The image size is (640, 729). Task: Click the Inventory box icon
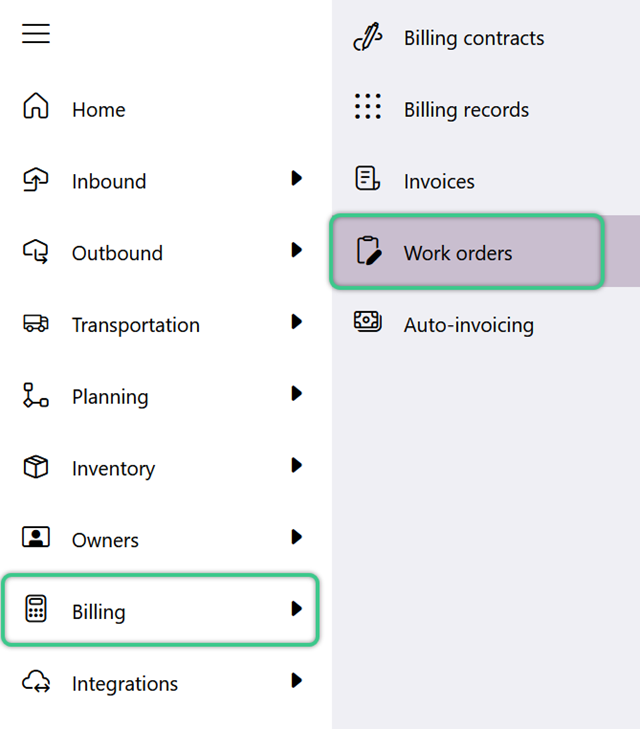coord(36,467)
